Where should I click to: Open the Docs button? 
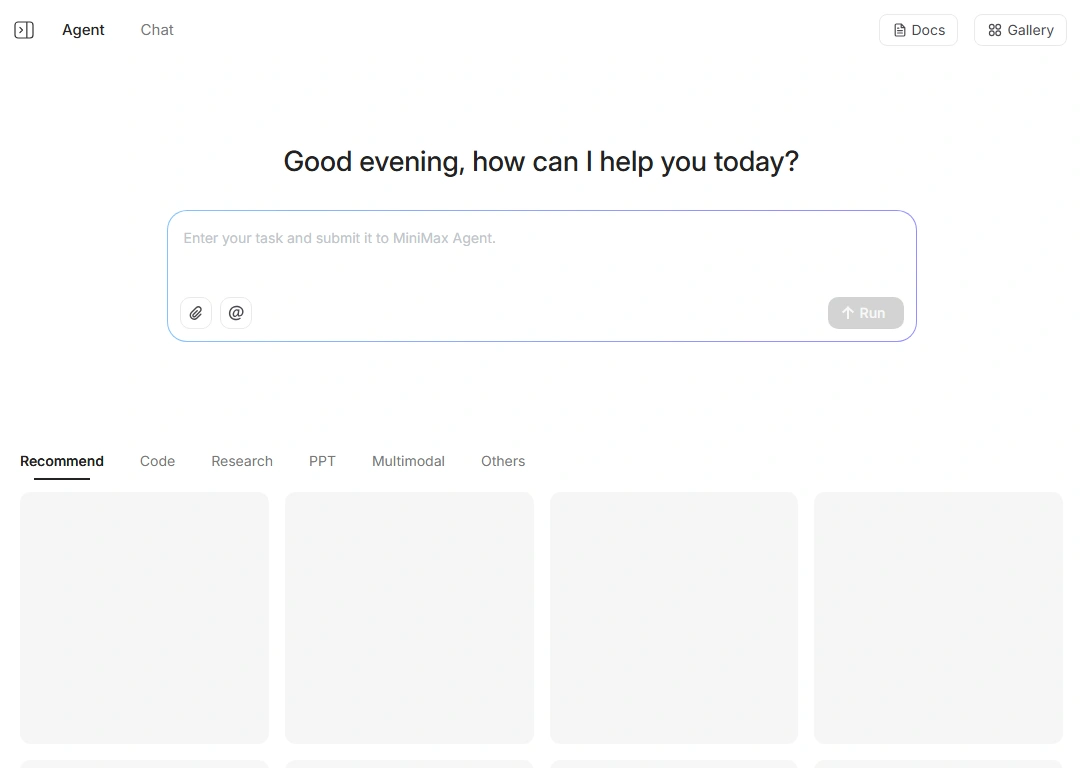[x=918, y=30]
